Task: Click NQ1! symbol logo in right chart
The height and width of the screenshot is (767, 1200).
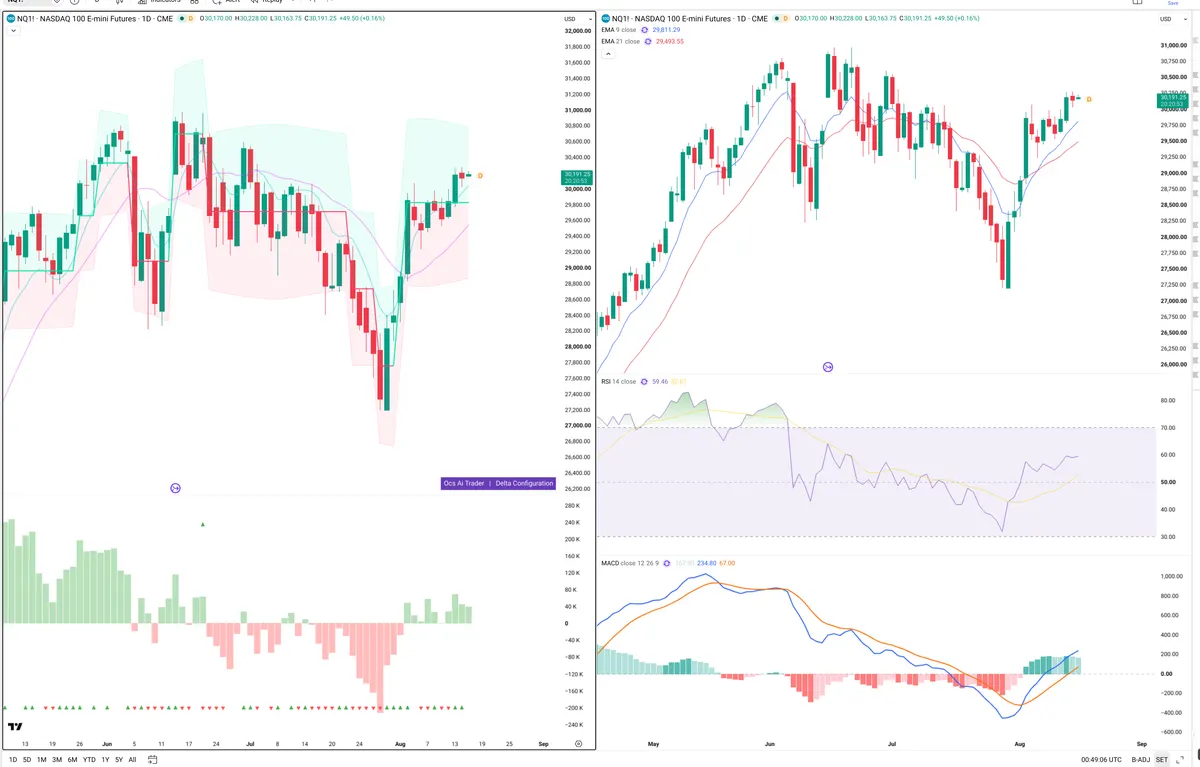Action: (605, 19)
